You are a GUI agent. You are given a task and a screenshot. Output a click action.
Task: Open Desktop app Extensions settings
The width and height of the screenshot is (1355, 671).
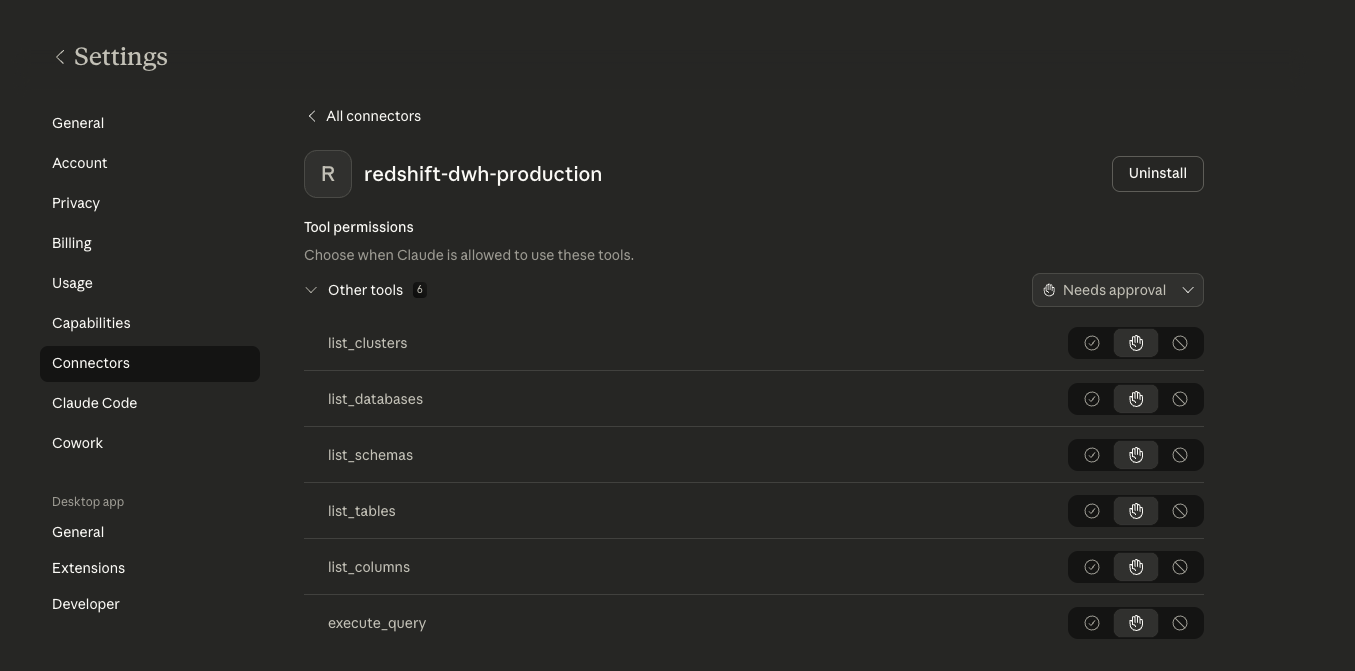(88, 568)
